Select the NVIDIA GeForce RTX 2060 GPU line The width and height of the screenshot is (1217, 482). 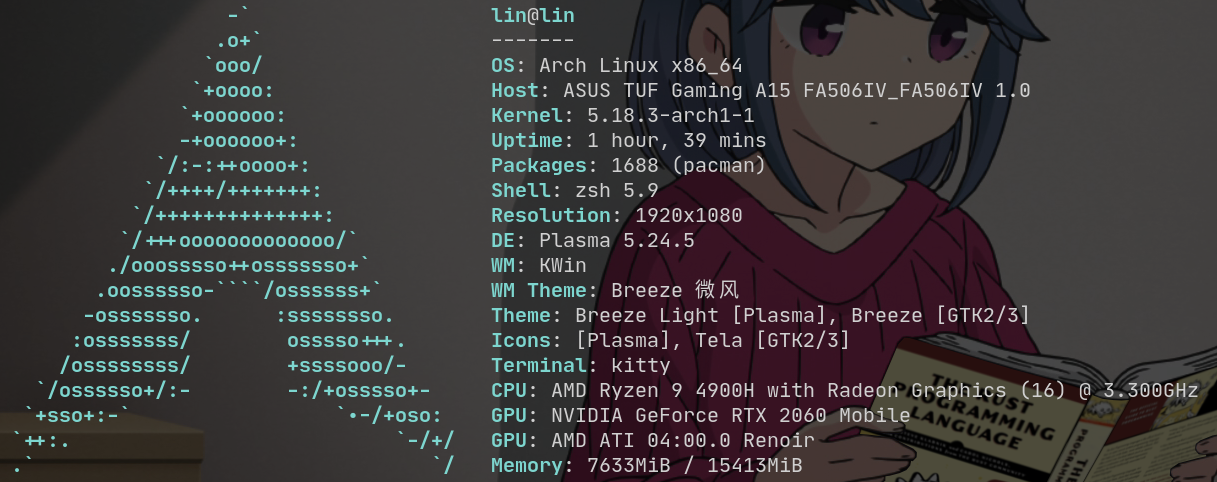click(700, 416)
